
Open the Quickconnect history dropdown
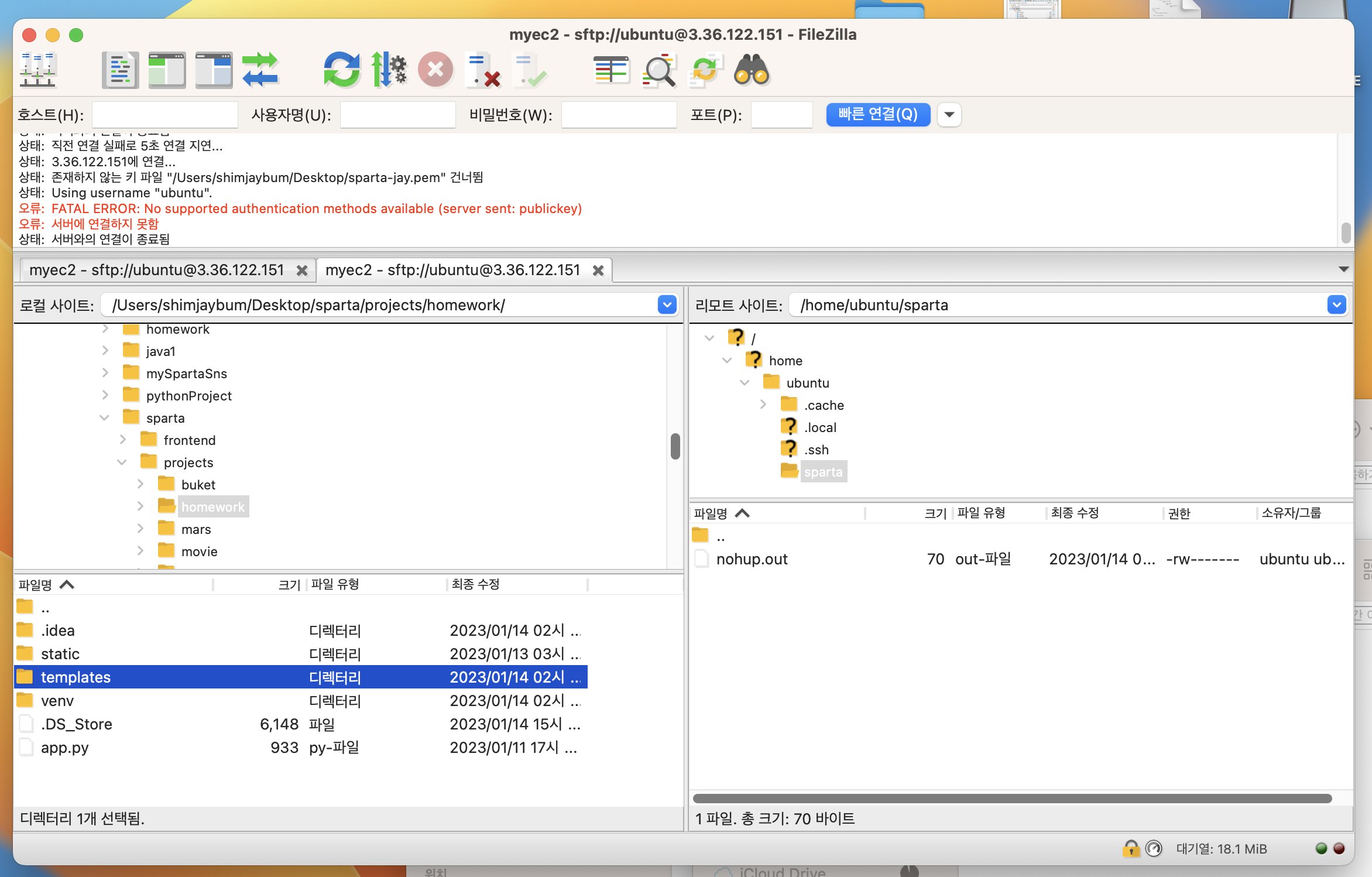pos(949,114)
